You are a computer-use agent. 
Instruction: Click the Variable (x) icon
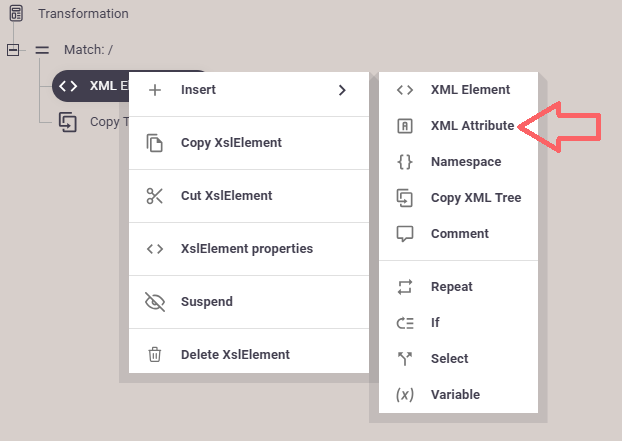pyautogui.click(x=405, y=395)
